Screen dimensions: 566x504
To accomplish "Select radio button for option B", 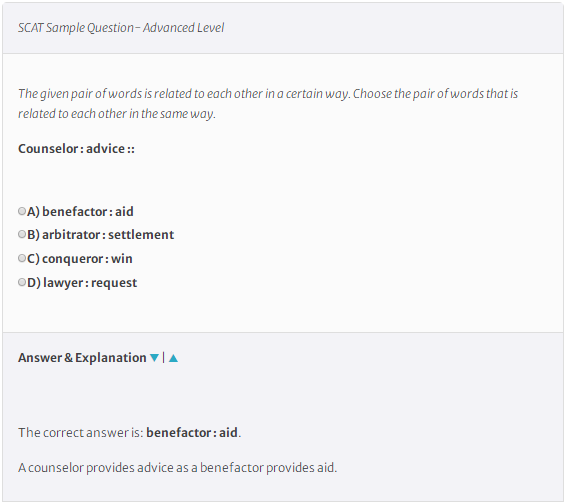I will (22, 234).
